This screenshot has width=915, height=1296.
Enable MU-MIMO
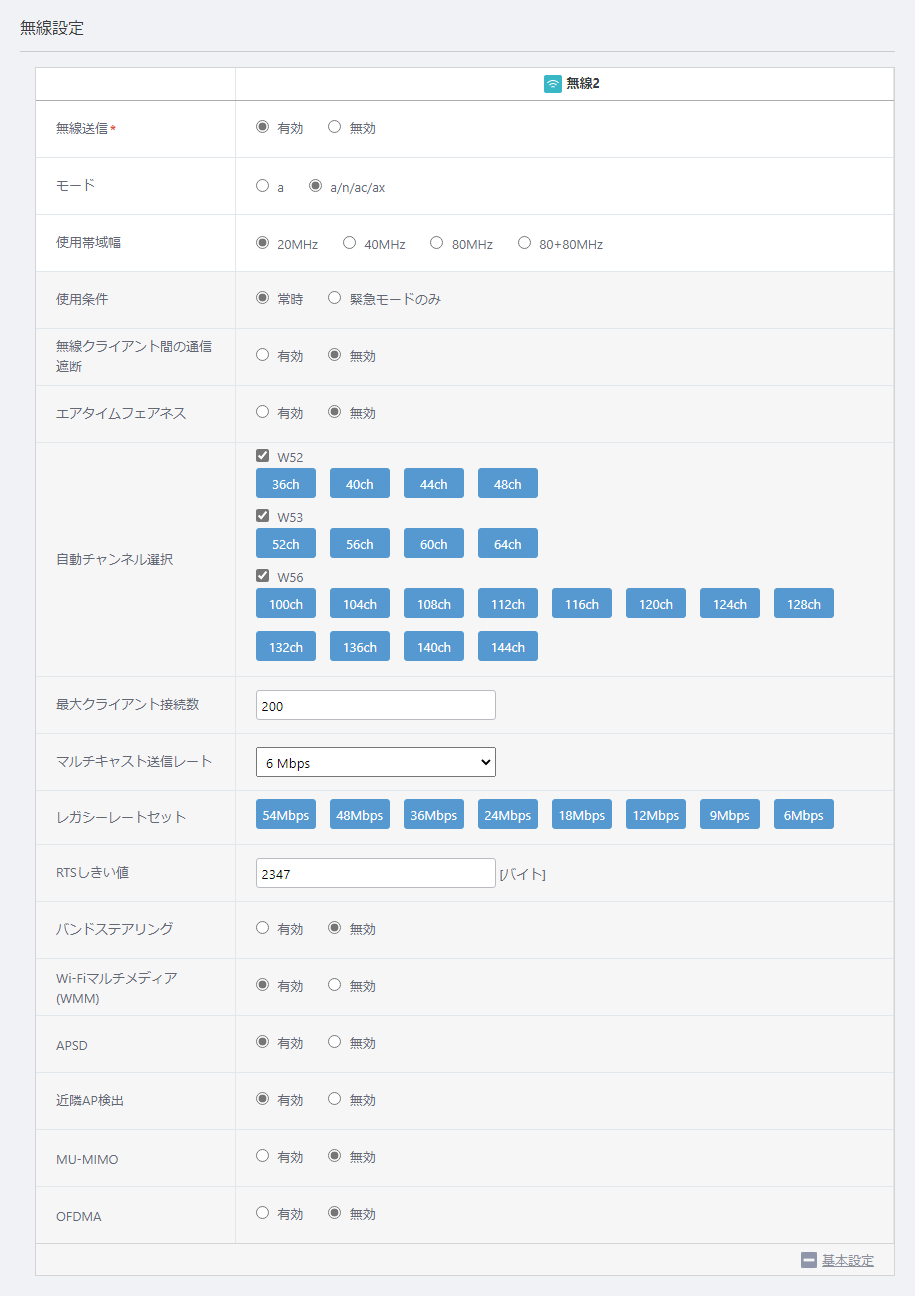[x=263, y=1156]
